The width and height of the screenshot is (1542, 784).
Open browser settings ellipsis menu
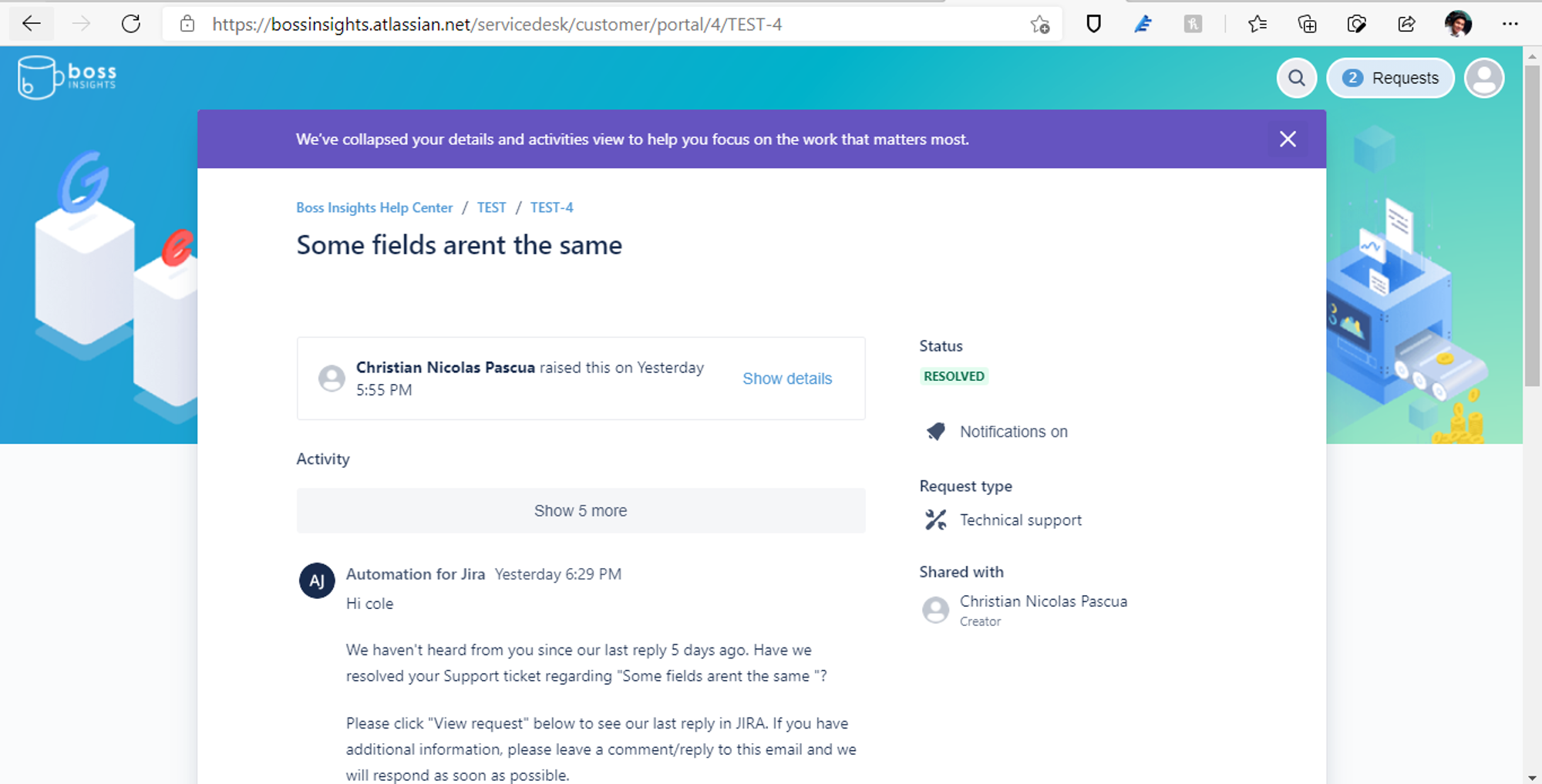(1510, 24)
